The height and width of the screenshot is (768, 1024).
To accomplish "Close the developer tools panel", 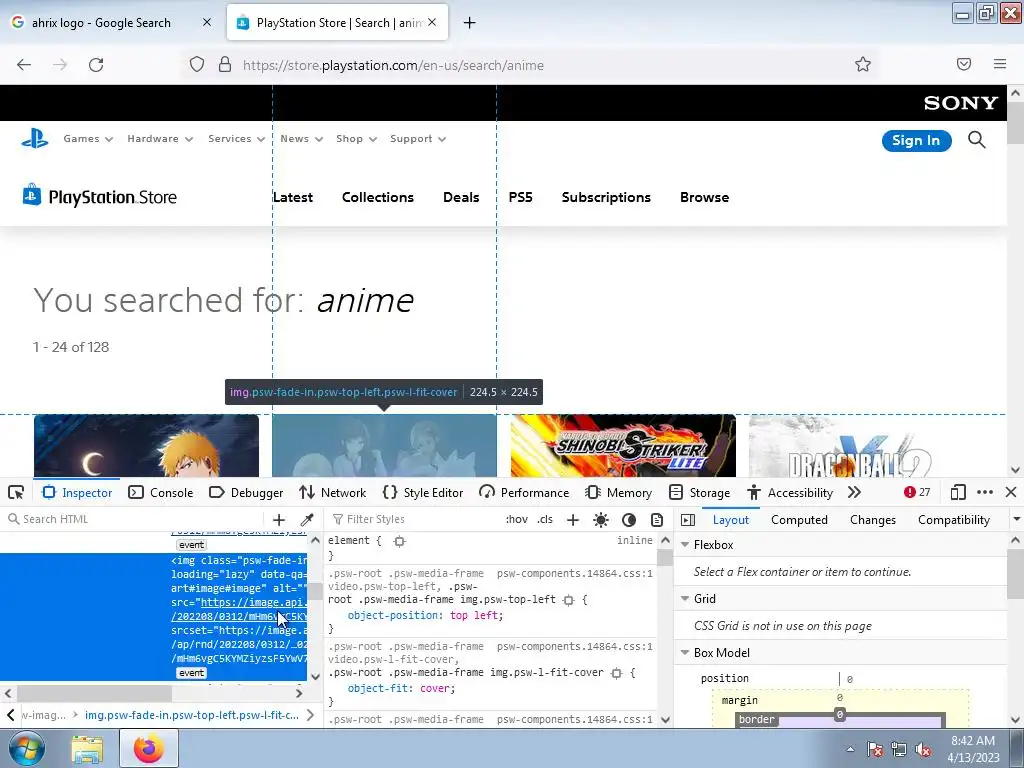I will (1011, 492).
